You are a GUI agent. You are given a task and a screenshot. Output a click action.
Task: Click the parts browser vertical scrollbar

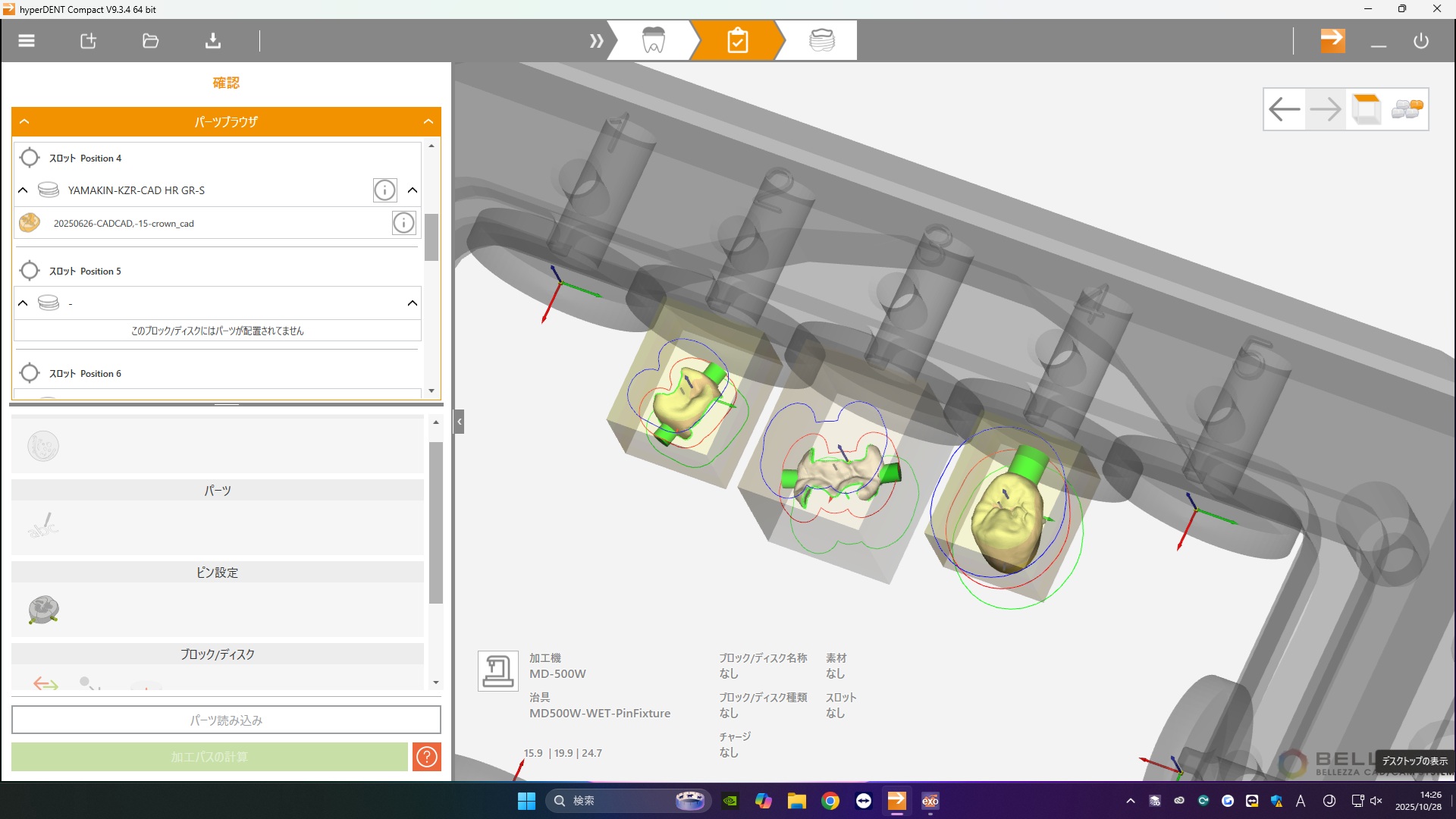point(431,237)
